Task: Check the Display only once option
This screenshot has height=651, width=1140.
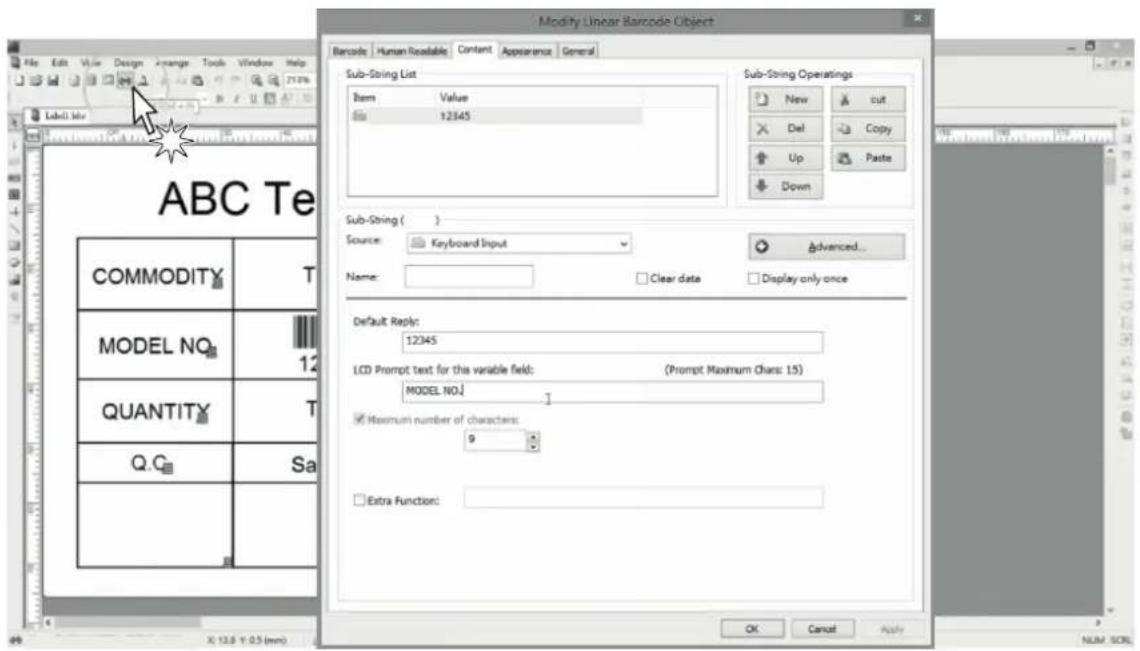Action: tap(754, 279)
